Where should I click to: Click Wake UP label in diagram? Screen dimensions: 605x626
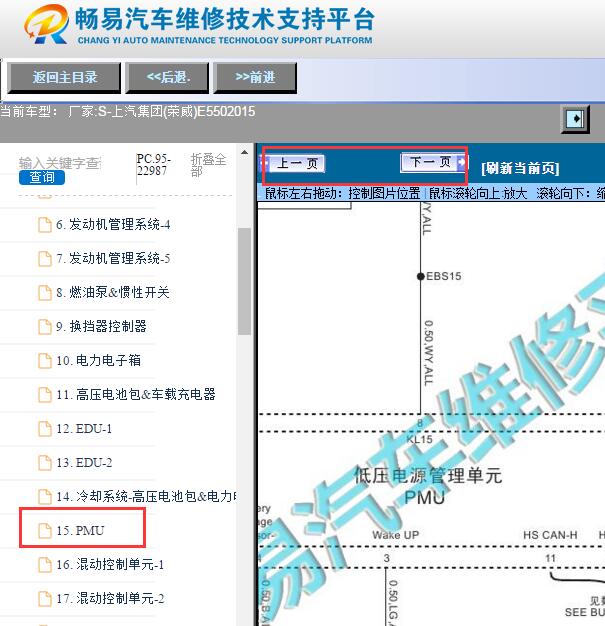pyautogui.click(x=395, y=535)
